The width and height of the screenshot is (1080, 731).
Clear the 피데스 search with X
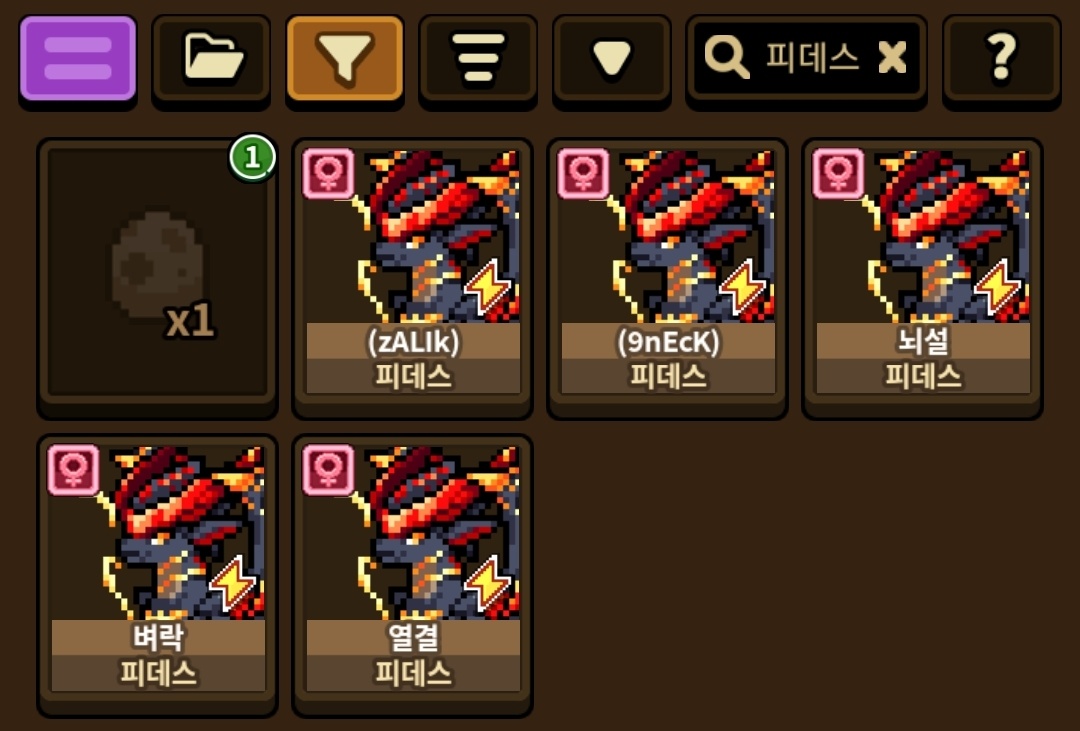pos(893,56)
